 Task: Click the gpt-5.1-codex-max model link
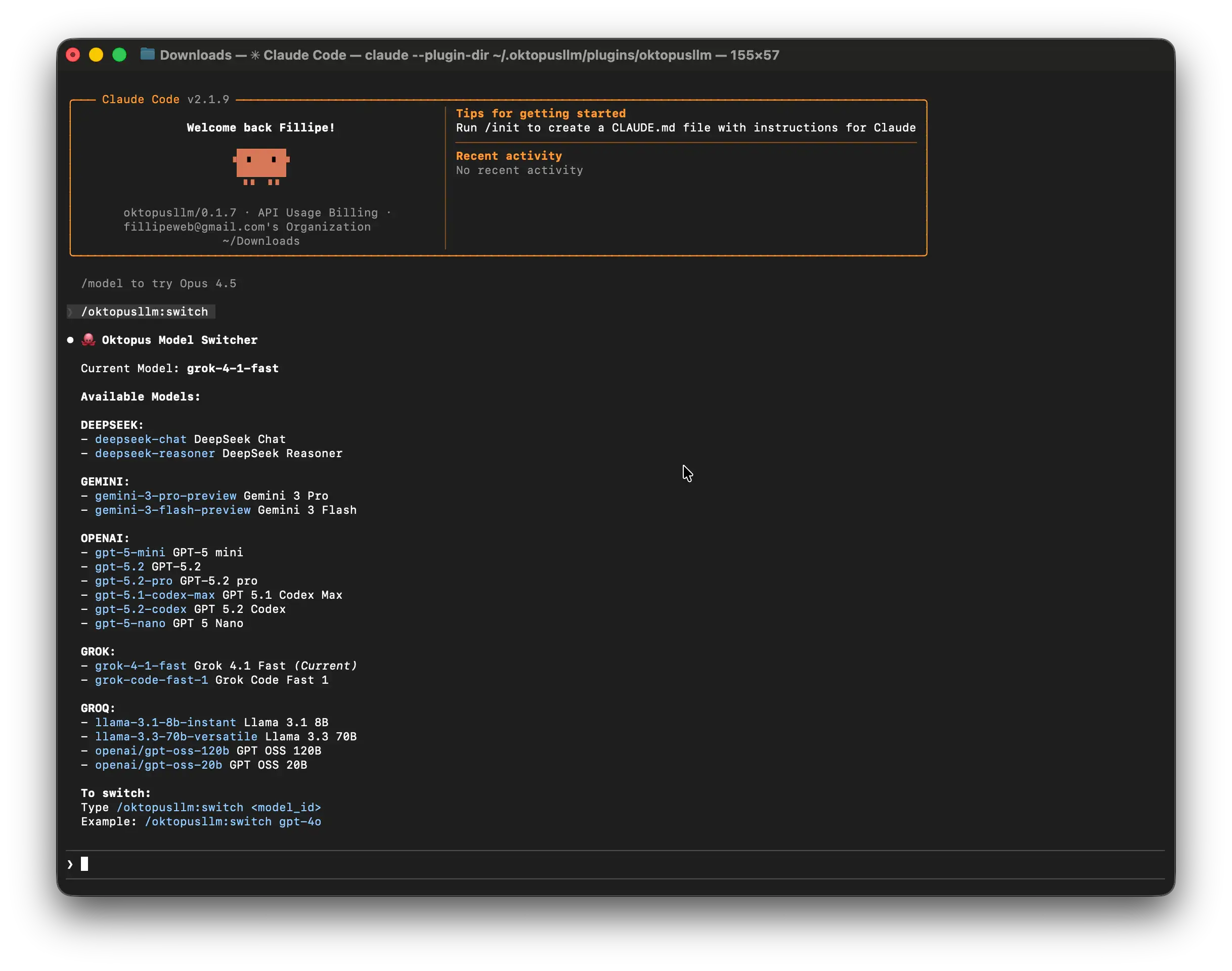click(154, 595)
